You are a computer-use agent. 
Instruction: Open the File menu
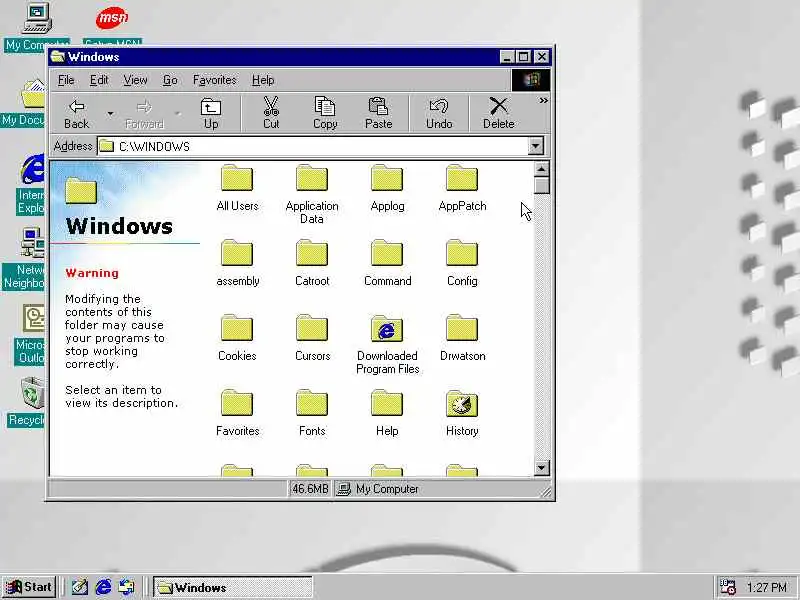[x=66, y=80]
